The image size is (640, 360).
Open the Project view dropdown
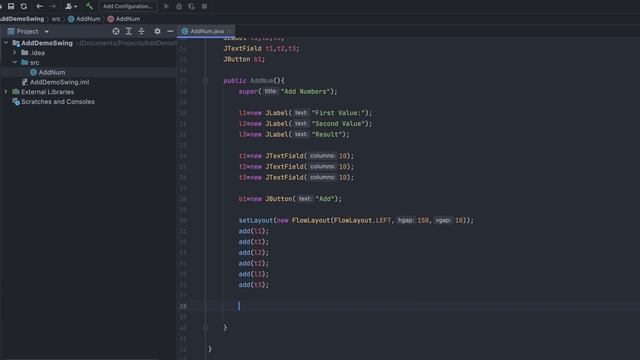(x=47, y=31)
